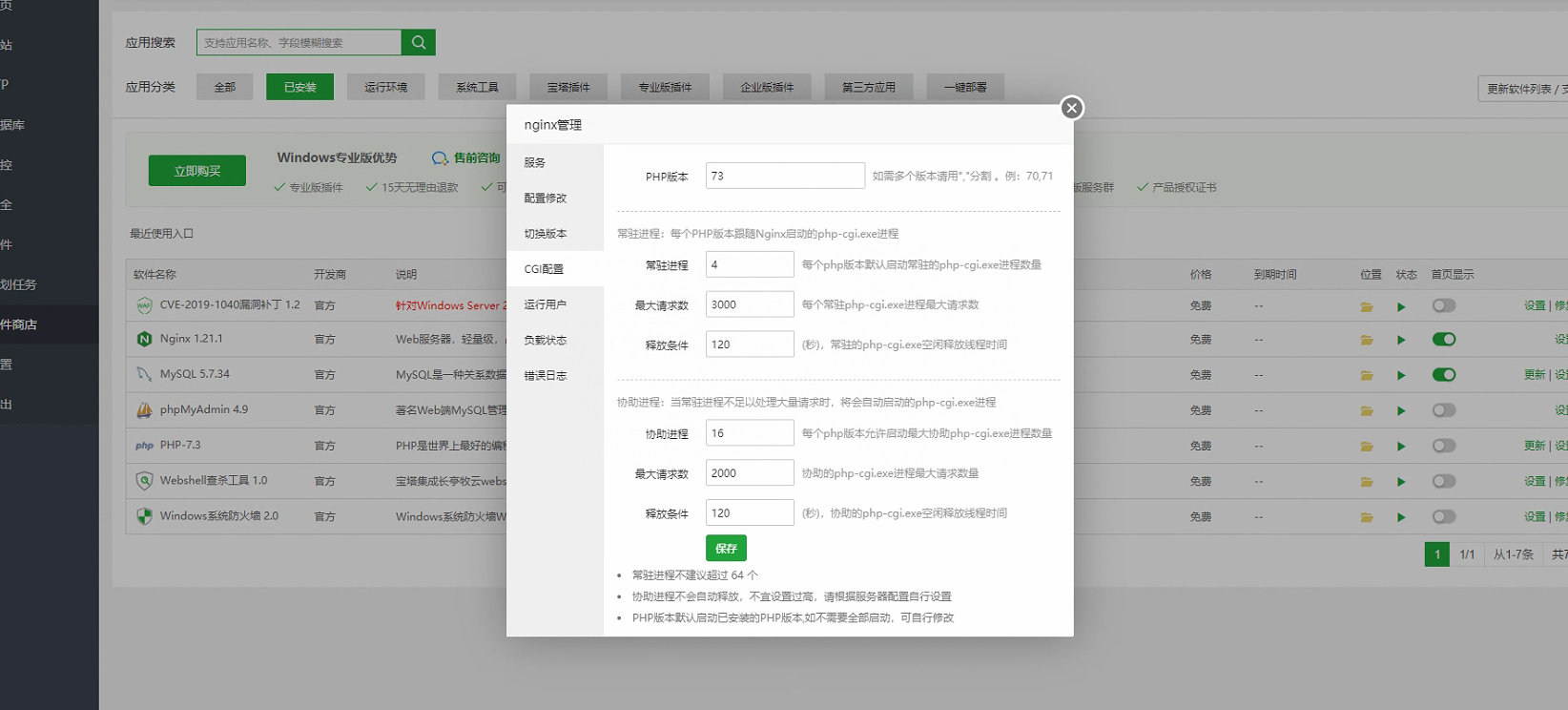The height and width of the screenshot is (710, 1568).
Task: Open the 服务 tab in nginx dialog
Action: tap(555, 162)
